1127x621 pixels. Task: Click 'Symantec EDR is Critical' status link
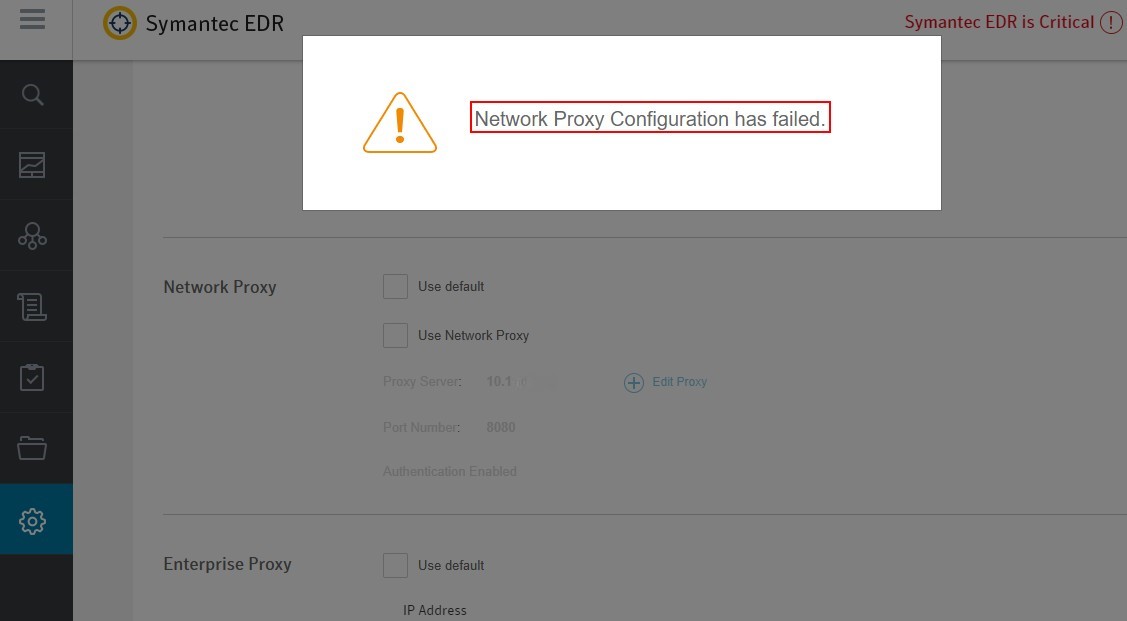click(x=999, y=22)
